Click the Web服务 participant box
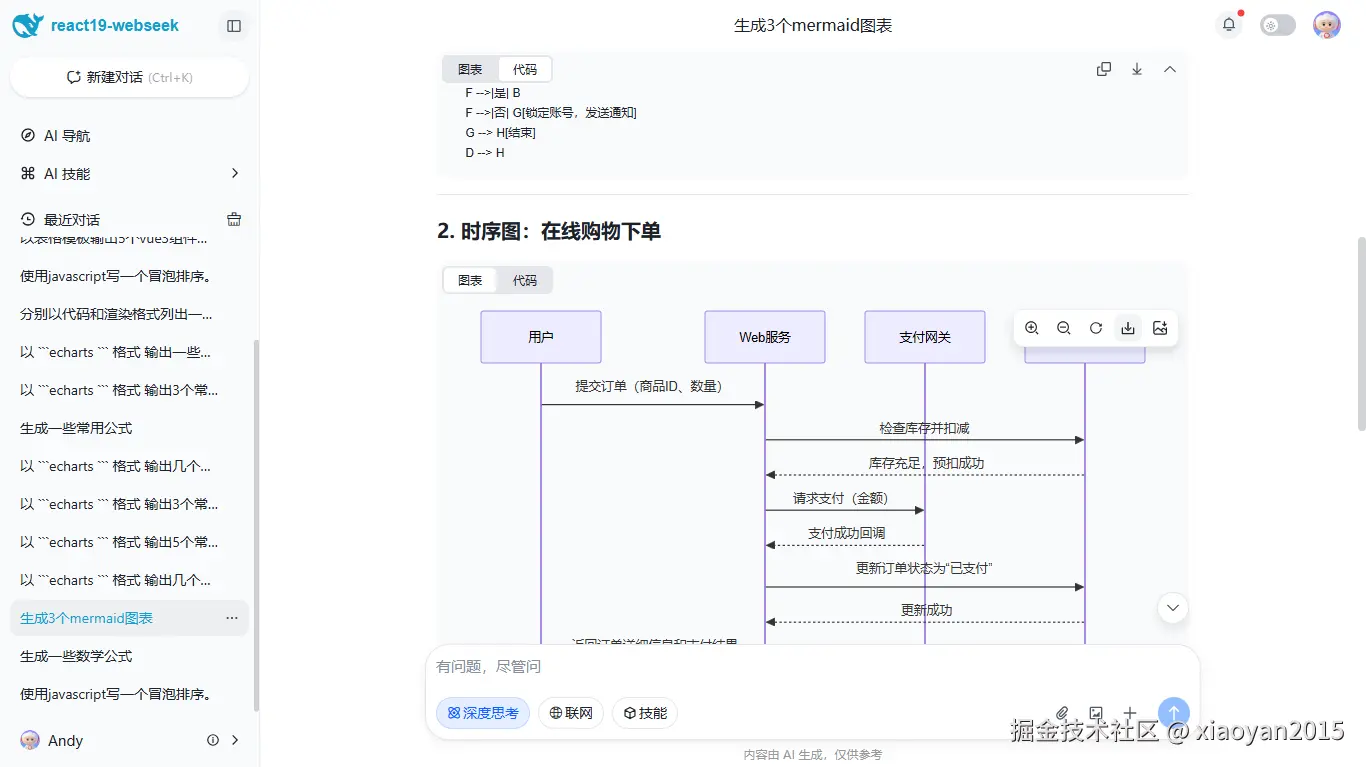1366x767 pixels. [765, 337]
